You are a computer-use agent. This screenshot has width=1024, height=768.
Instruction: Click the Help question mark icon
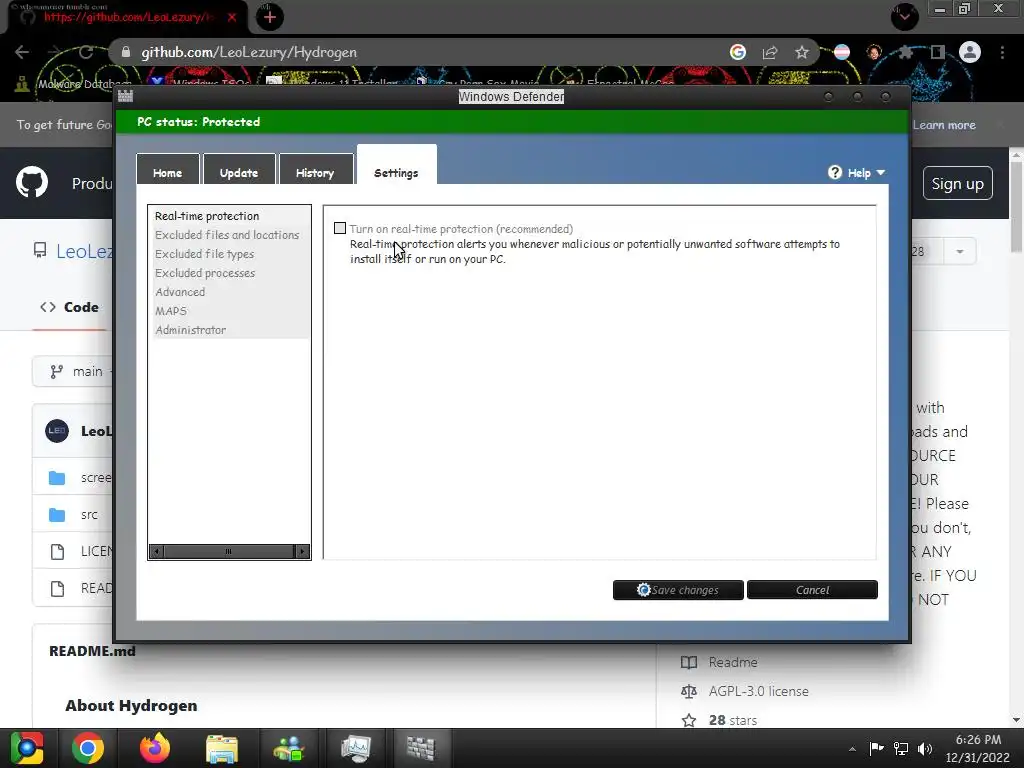[835, 172]
